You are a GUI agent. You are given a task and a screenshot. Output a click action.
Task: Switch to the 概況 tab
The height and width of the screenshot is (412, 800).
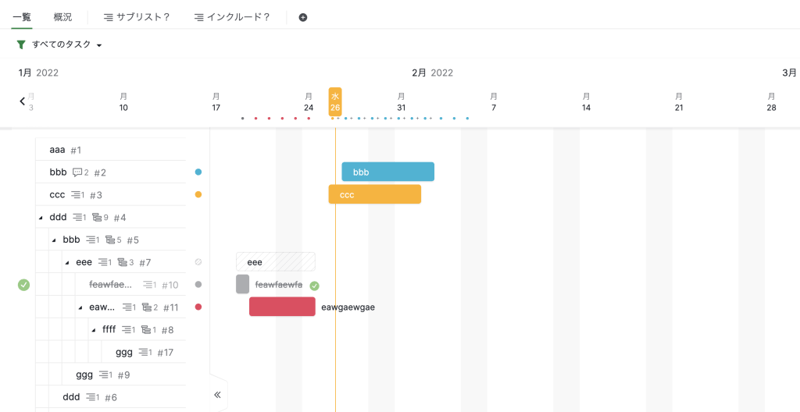click(62, 17)
